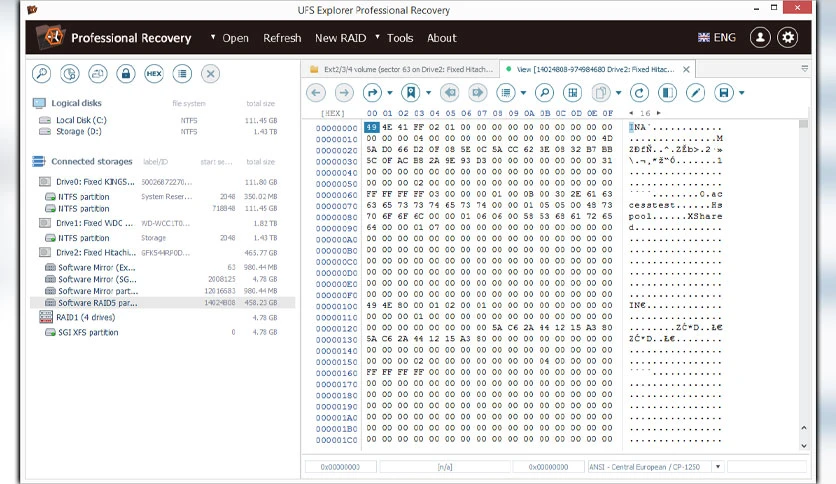
Task: Open dropdown arrow next to list view icon
Action: (523, 93)
